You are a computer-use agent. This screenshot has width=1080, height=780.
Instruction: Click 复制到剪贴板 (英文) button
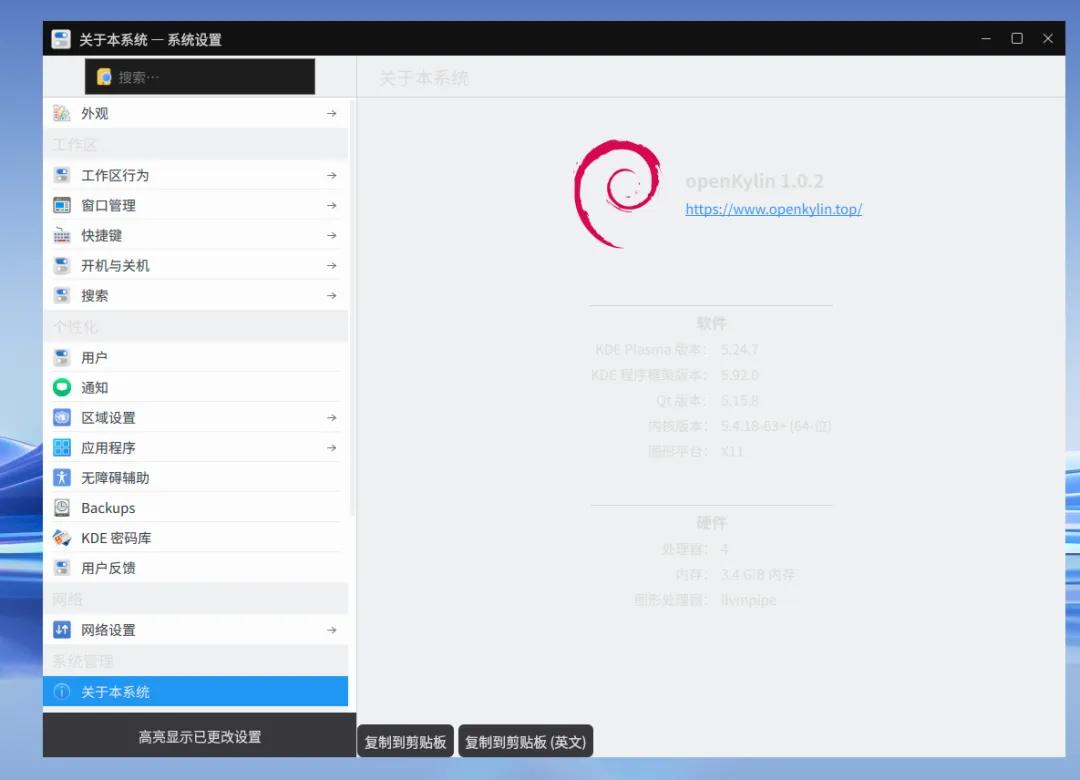(x=526, y=741)
